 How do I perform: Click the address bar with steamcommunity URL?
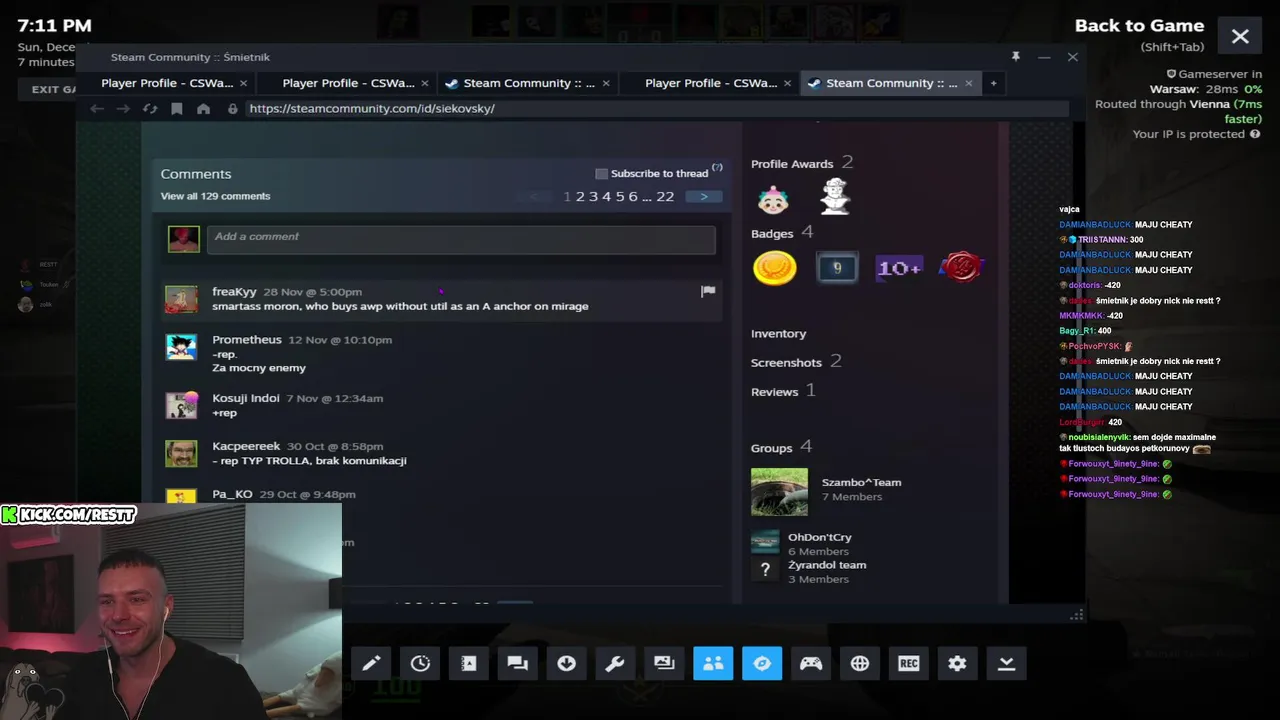655,108
